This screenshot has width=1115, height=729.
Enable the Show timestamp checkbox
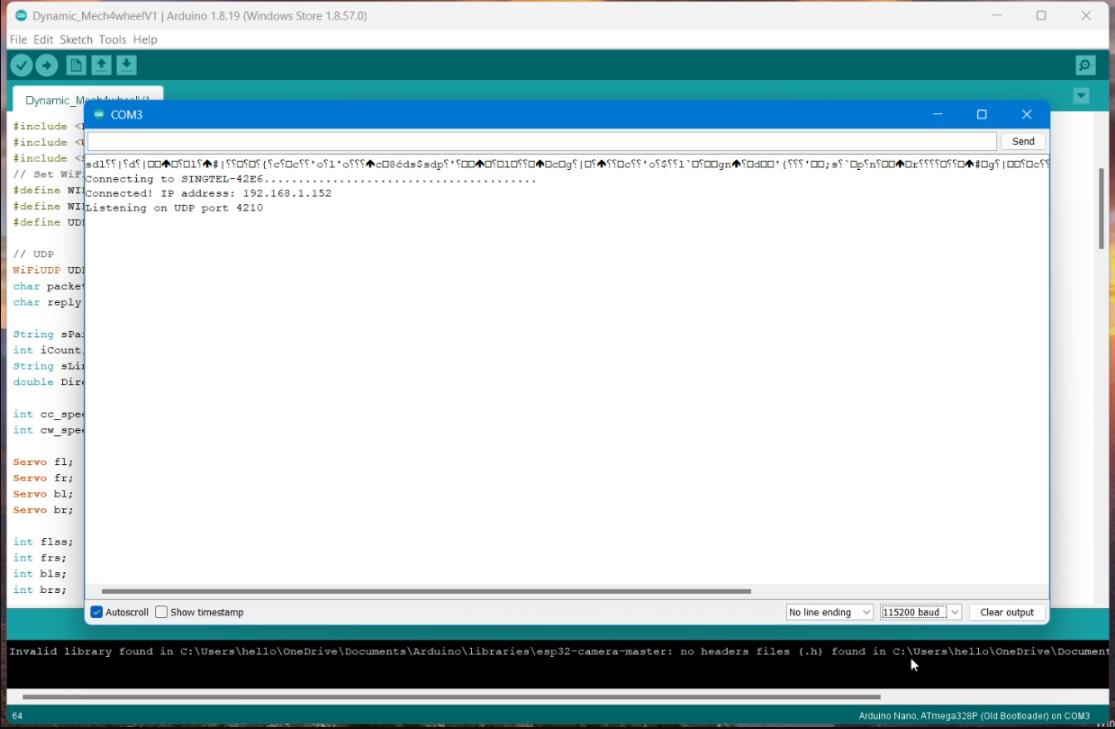click(161, 612)
